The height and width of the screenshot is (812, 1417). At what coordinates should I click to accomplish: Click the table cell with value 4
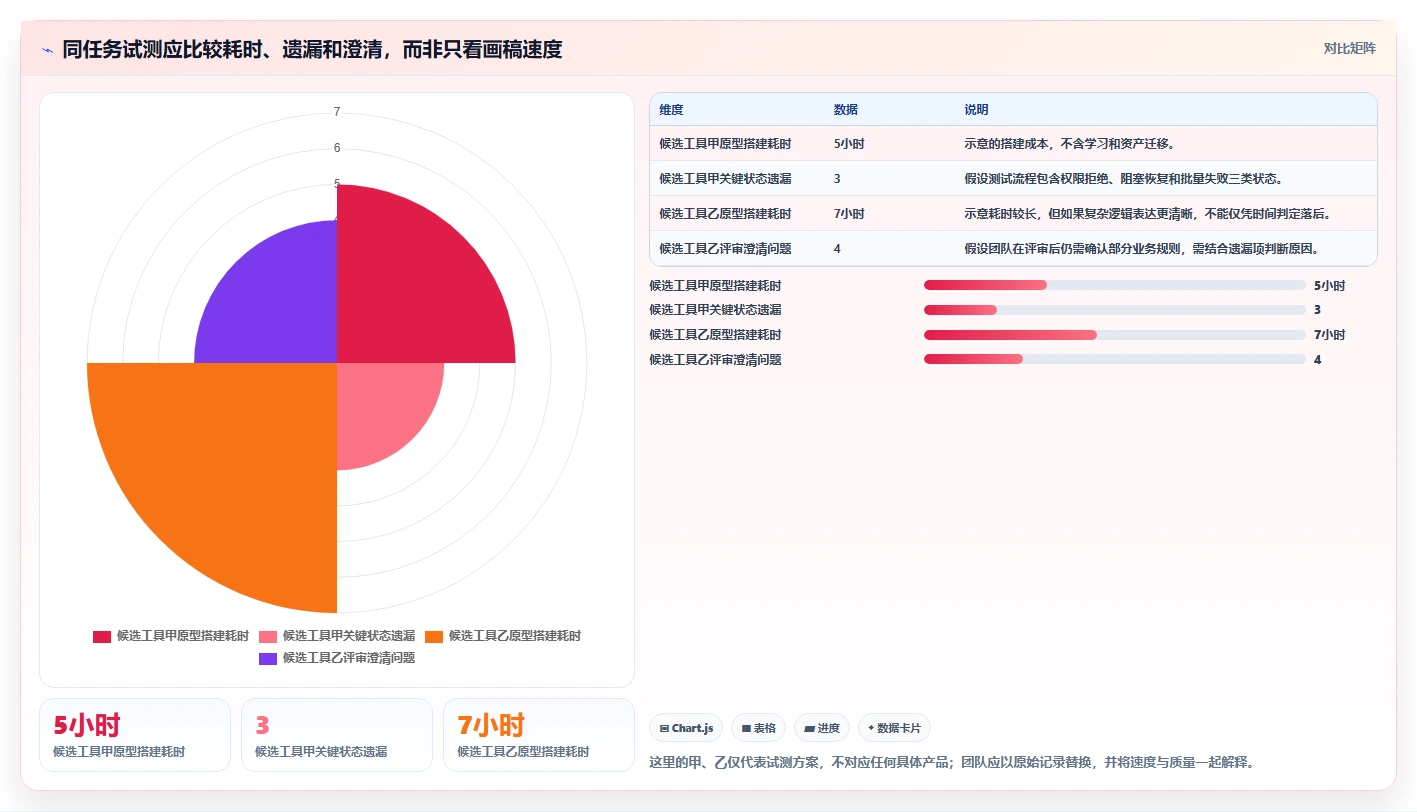837,248
